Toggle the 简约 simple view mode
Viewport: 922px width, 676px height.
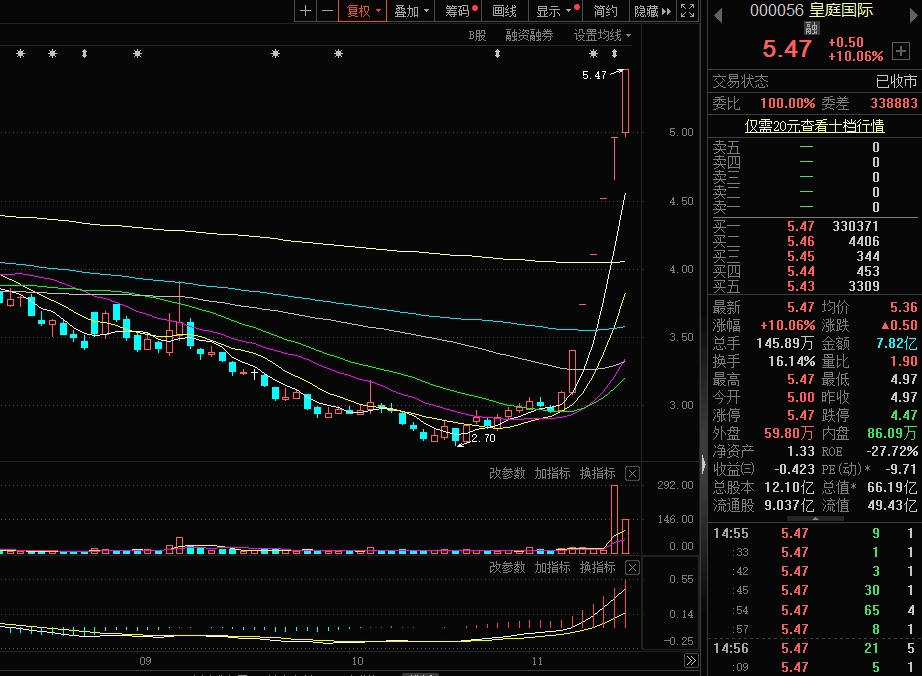[605, 11]
